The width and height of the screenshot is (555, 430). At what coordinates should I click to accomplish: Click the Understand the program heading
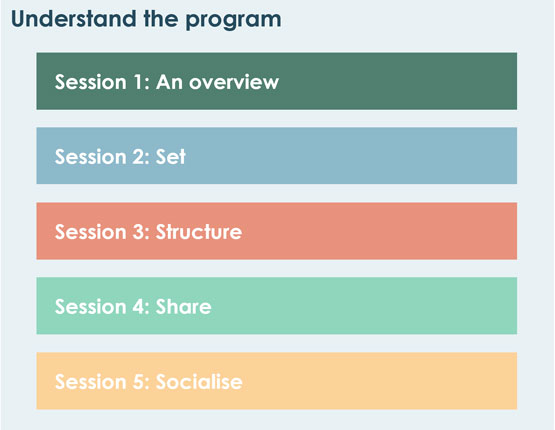(146, 19)
